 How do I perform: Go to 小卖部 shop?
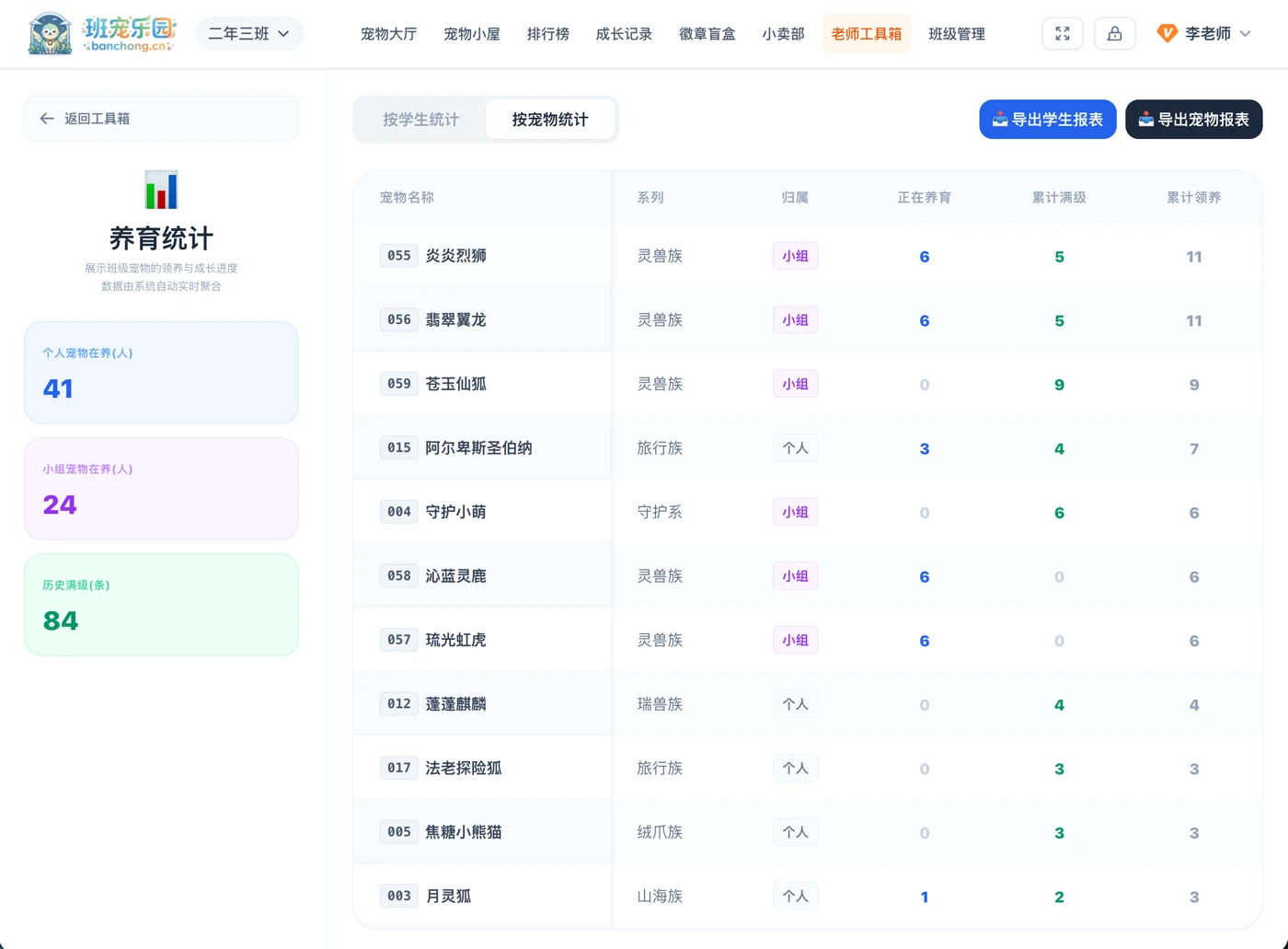point(783,34)
